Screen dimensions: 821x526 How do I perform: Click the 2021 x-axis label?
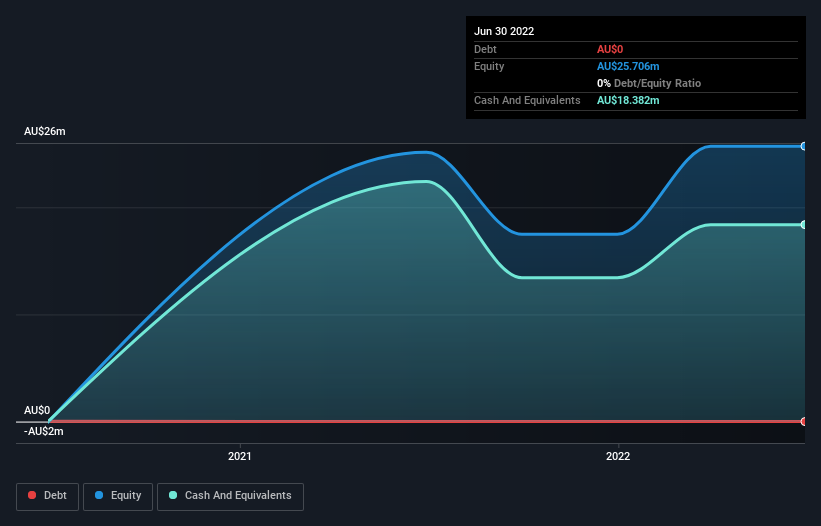[x=240, y=456]
